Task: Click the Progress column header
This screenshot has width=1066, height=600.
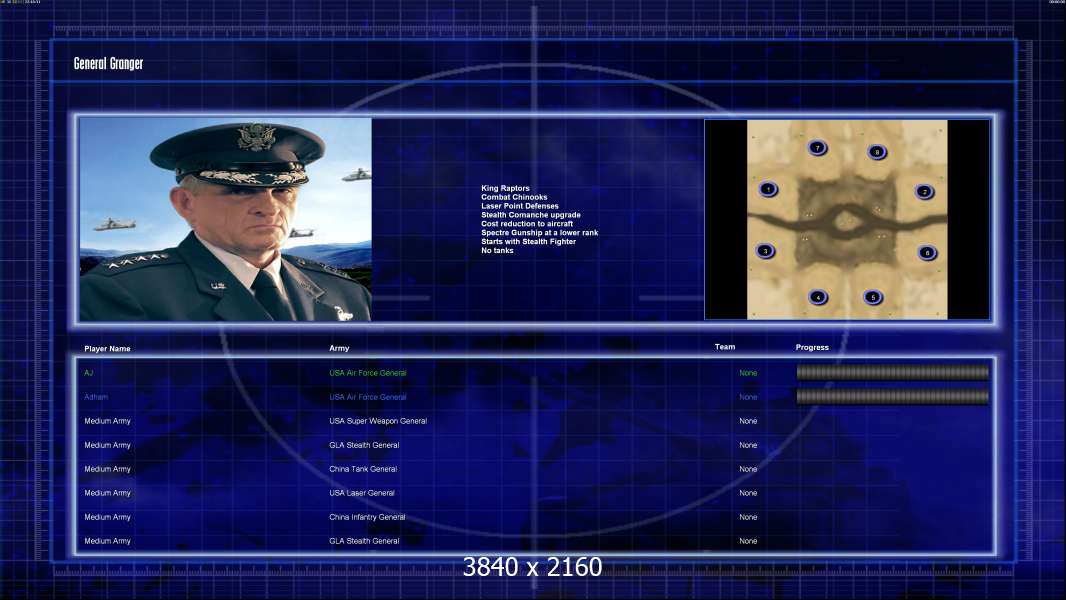Action: tap(812, 347)
